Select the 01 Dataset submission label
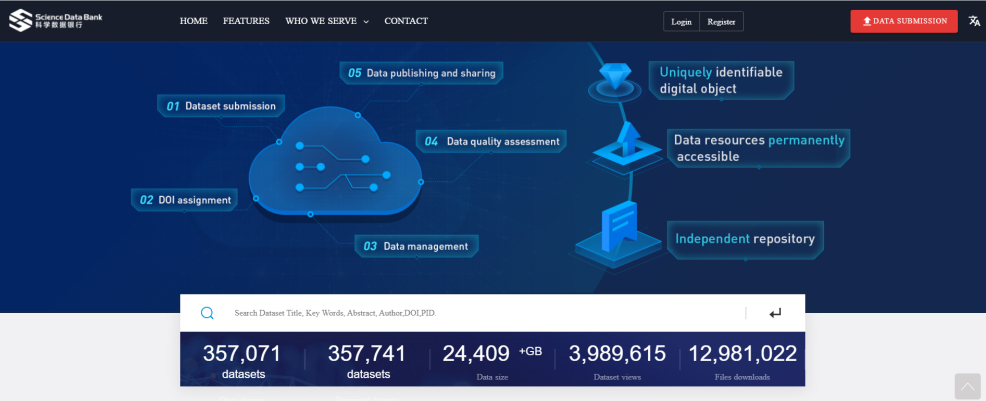The image size is (986, 401). (222, 105)
